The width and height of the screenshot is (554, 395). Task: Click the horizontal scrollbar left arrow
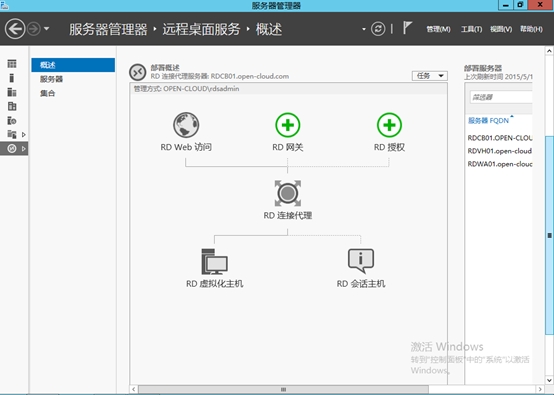coord(134,390)
